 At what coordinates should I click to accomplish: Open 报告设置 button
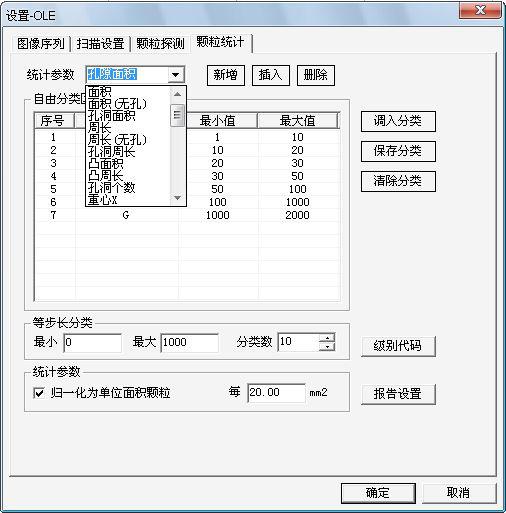point(398,394)
